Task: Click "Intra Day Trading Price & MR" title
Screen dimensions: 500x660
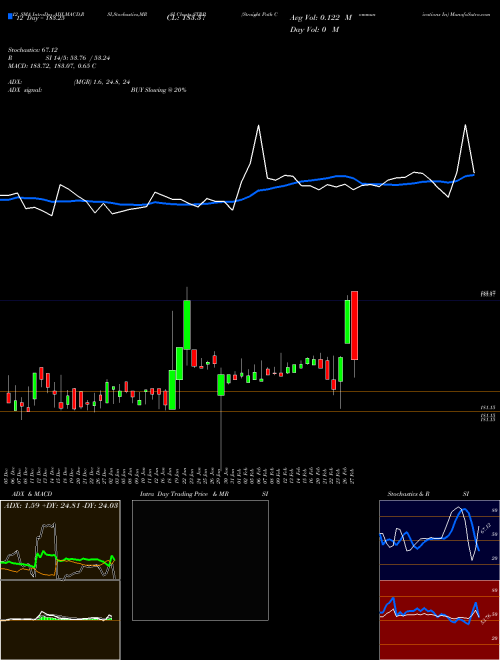Action: click(x=184, y=494)
